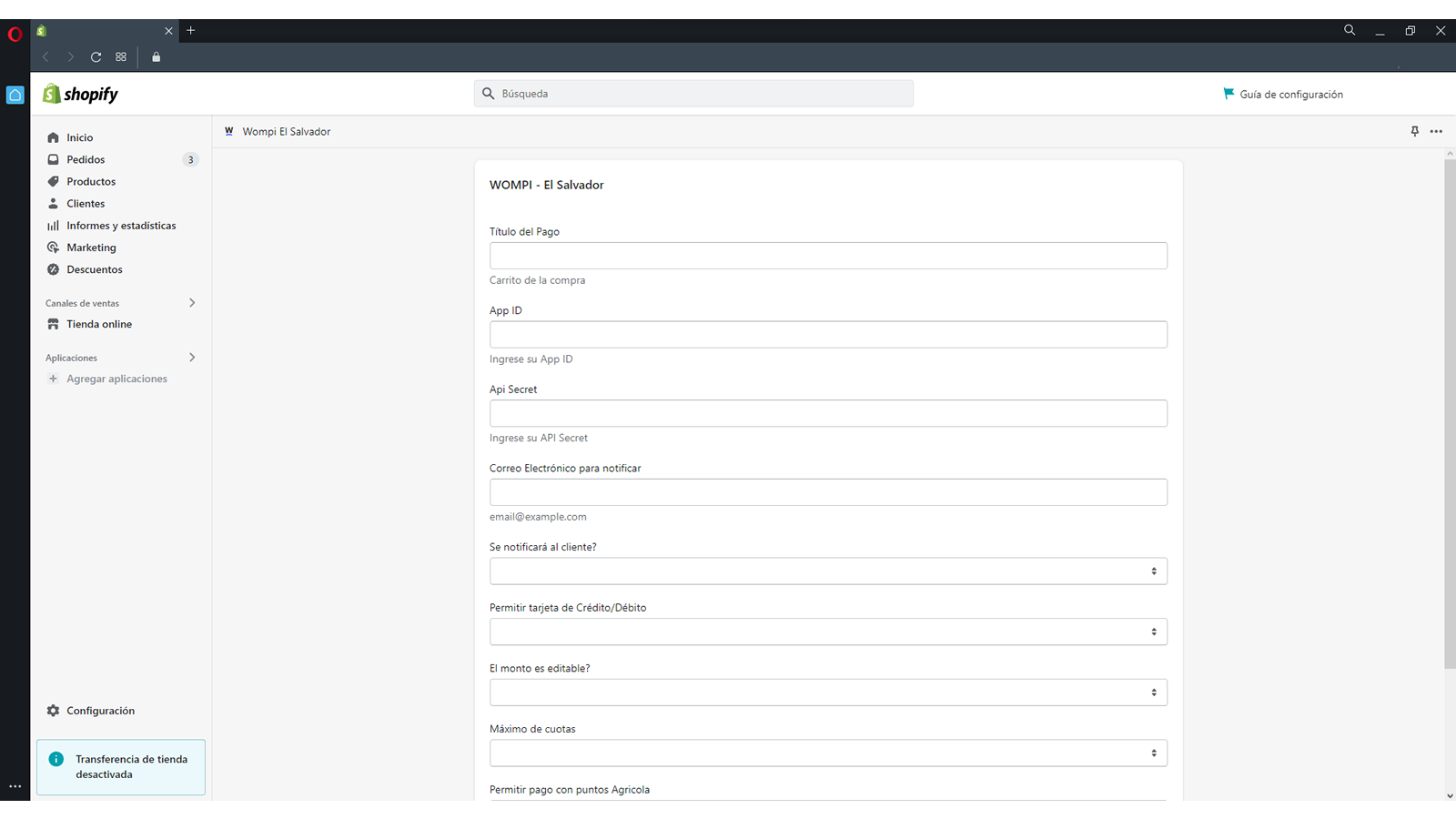1456x819 pixels.
Task: Click the Configuración gear icon
Action: click(53, 711)
